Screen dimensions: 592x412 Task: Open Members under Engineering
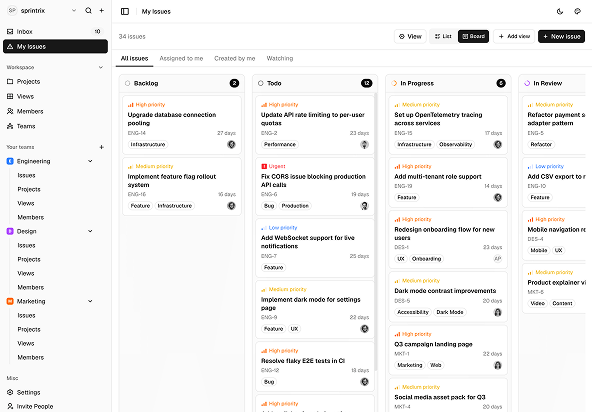click(x=31, y=217)
